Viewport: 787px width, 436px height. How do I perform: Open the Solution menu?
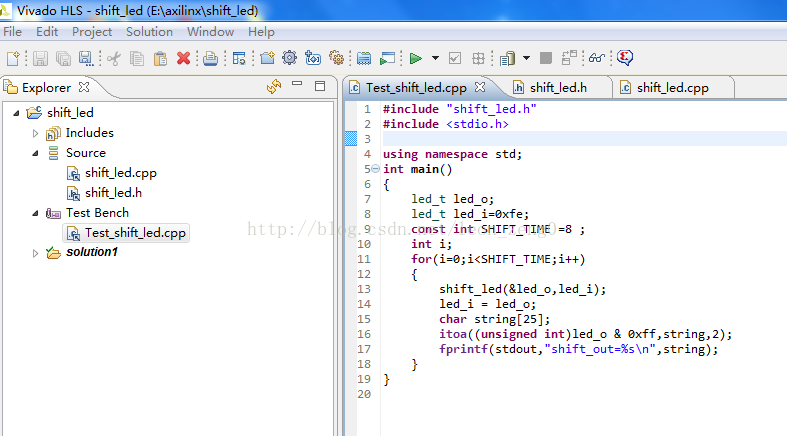[x=149, y=32]
